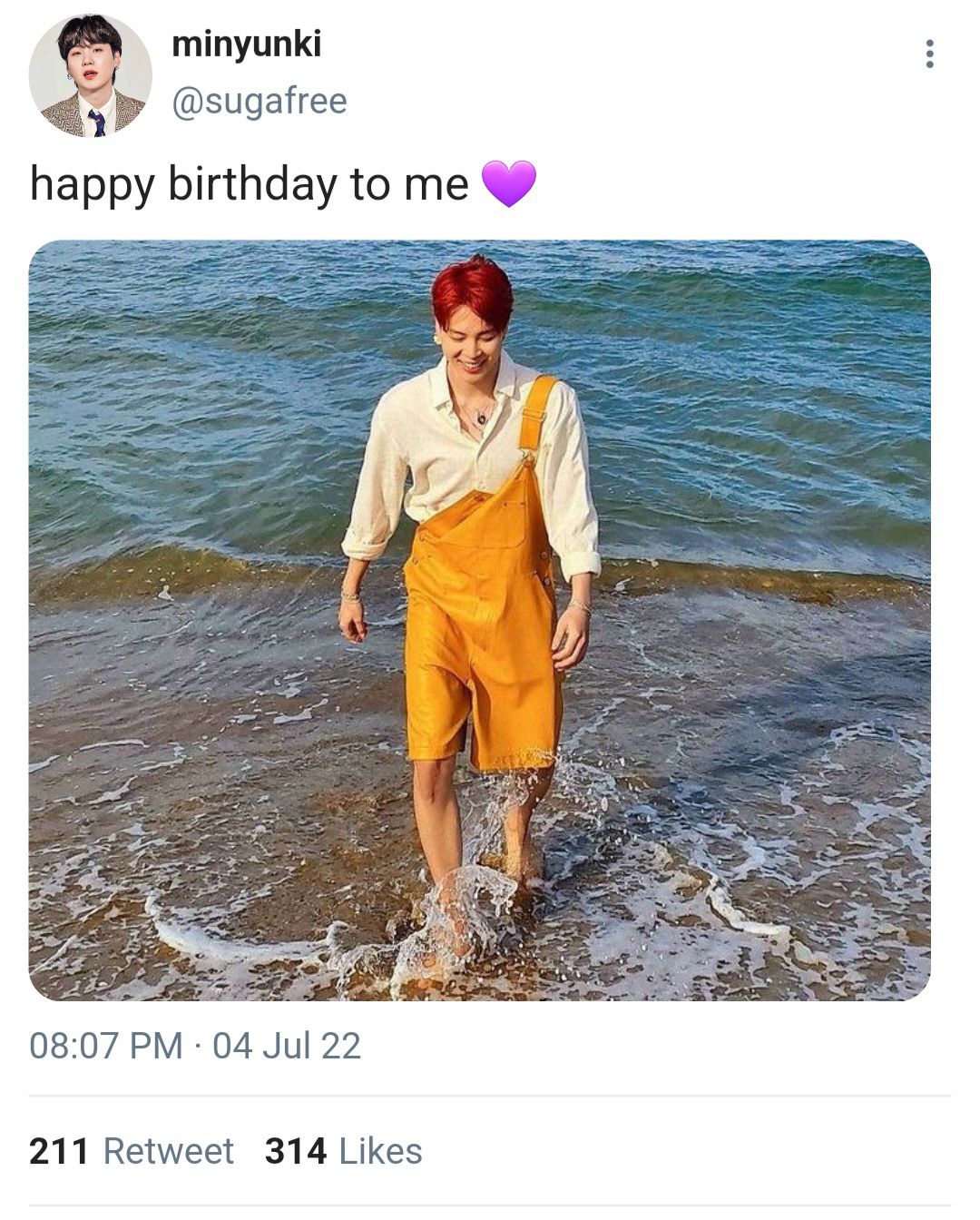Open the attached beach photo
Screen dimensions: 980x1220
coord(480,620)
